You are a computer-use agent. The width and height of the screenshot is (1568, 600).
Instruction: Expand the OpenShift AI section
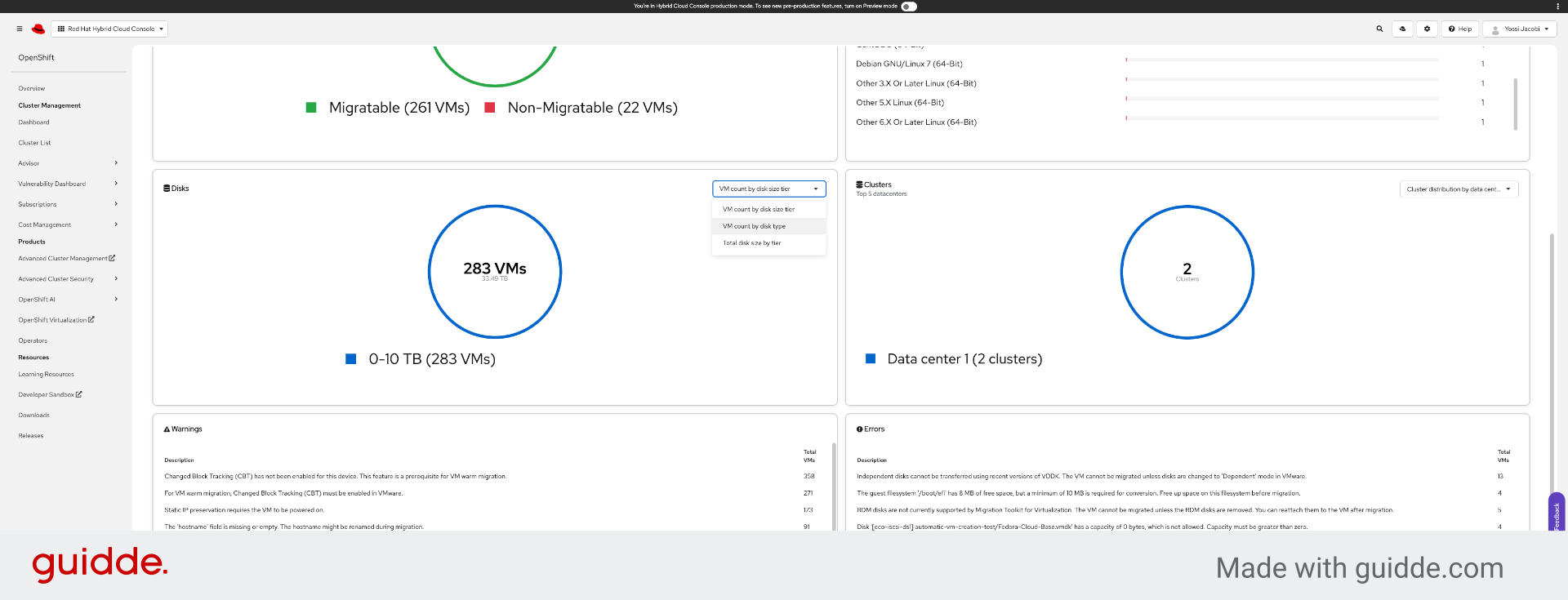(69, 300)
